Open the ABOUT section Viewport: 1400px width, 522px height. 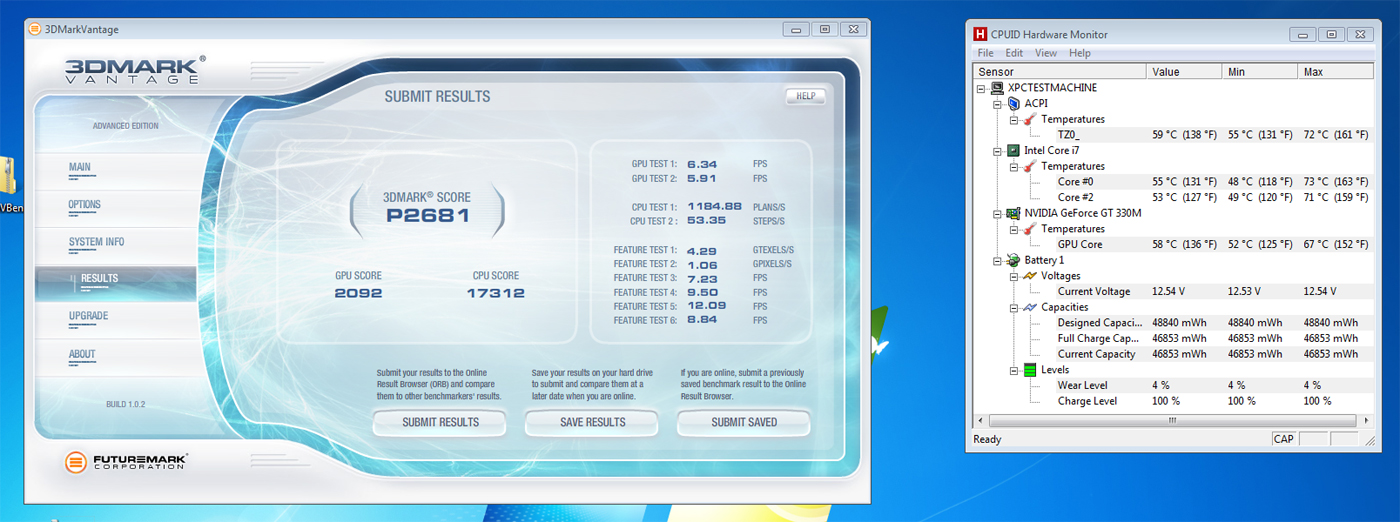click(x=114, y=356)
